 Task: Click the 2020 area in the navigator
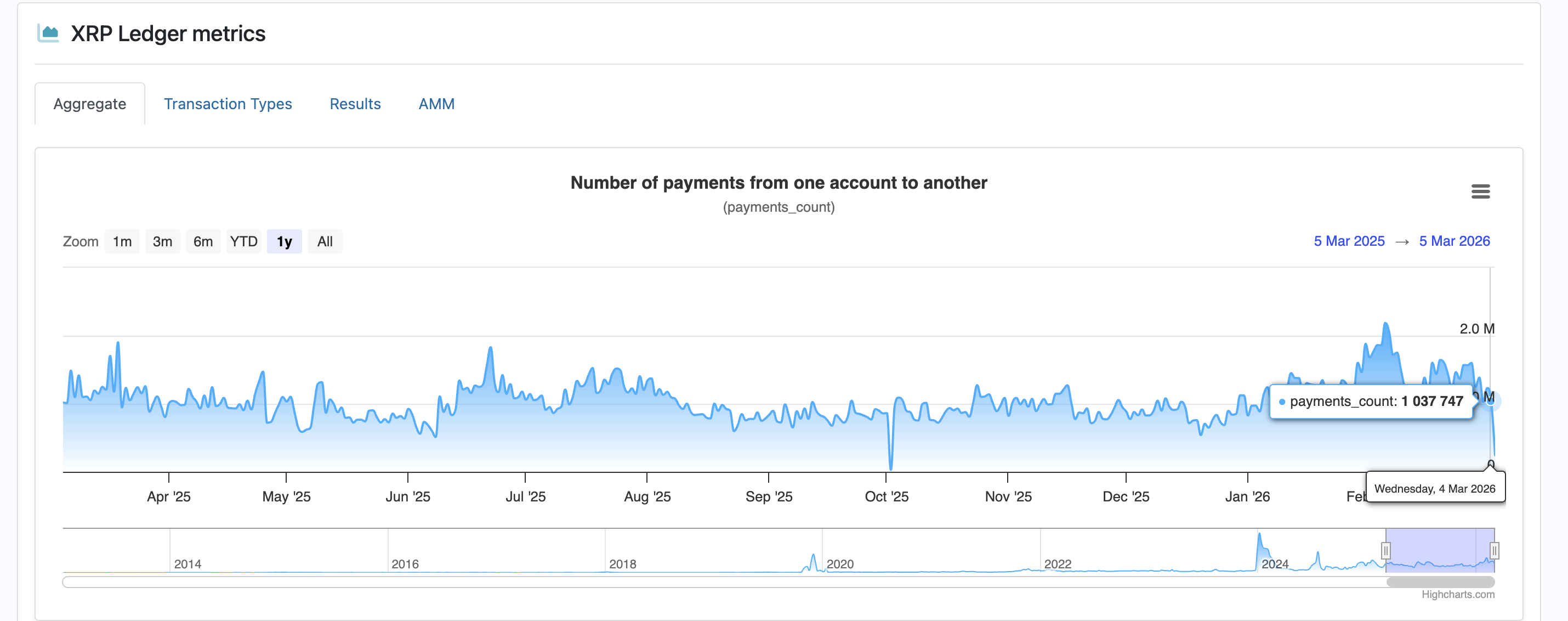click(840, 563)
